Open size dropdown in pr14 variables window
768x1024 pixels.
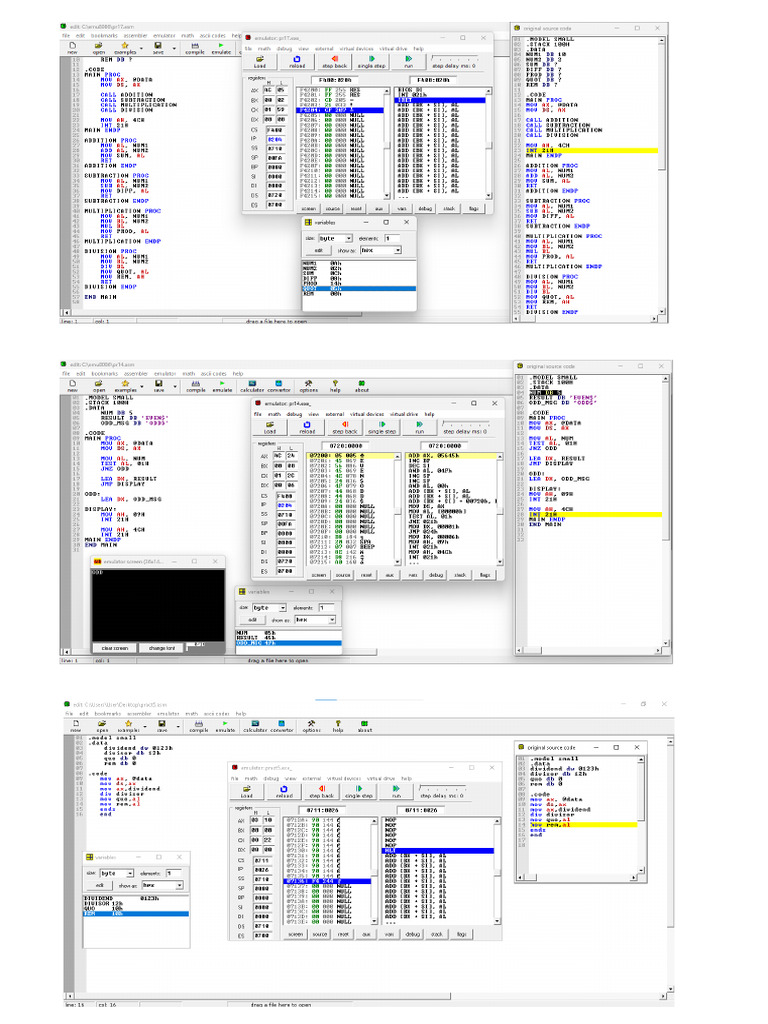[x=283, y=607]
